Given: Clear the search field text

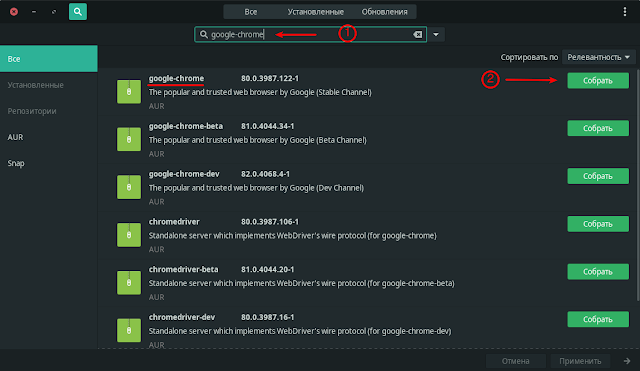Looking at the screenshot, I should (x=418, y=35).
